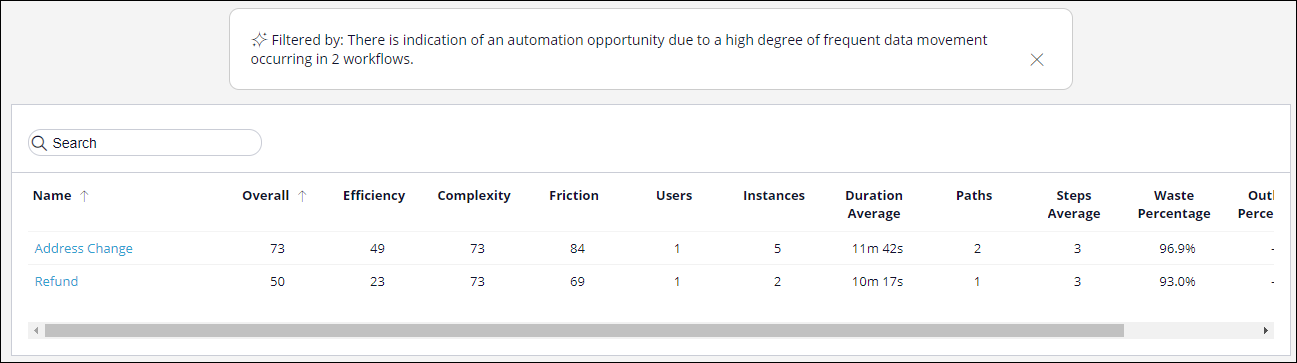Click the magnifier icon in the search box
The height and width of the screenshot is (363, 1297).
coord(40,143)
